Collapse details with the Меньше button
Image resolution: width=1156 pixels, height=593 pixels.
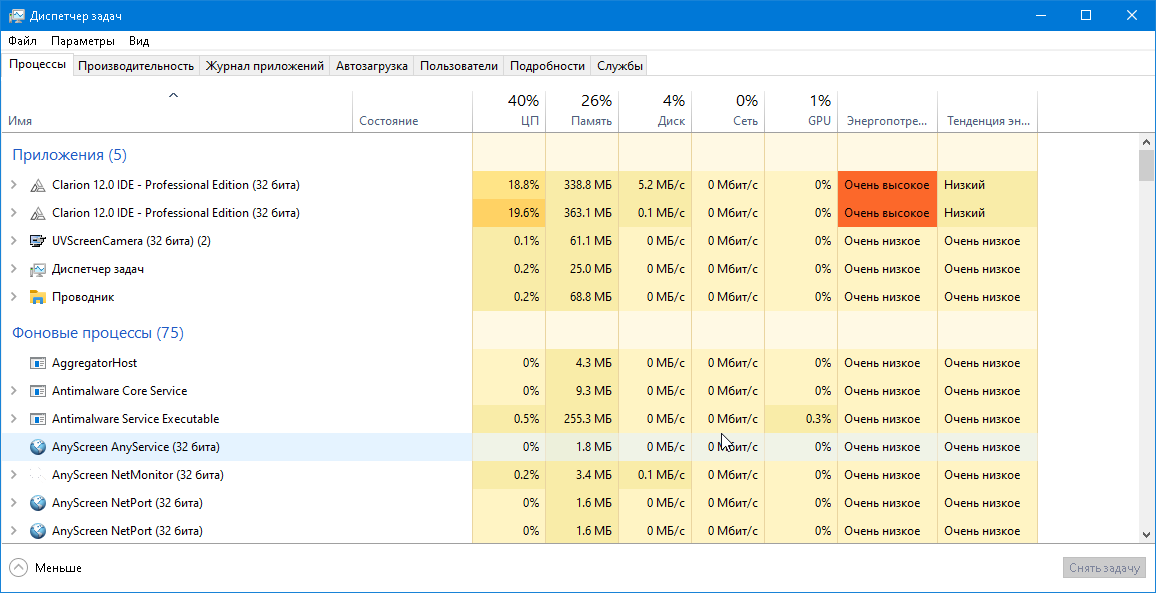click(46, 568)
